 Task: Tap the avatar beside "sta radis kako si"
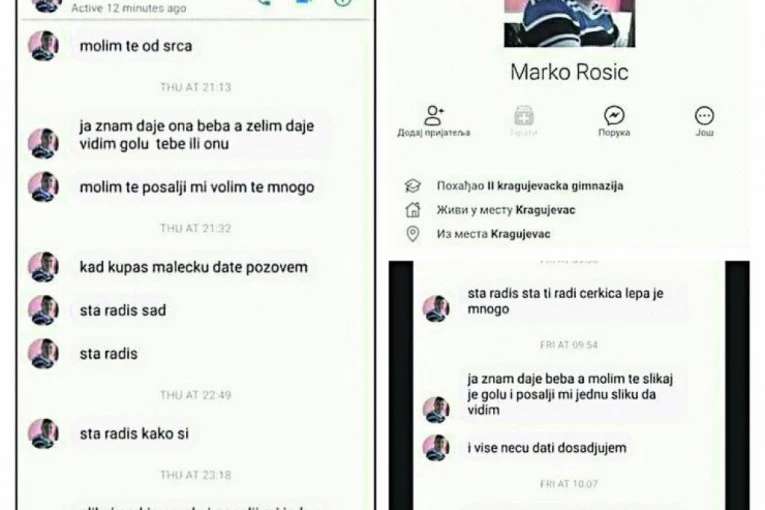(43, 433)
